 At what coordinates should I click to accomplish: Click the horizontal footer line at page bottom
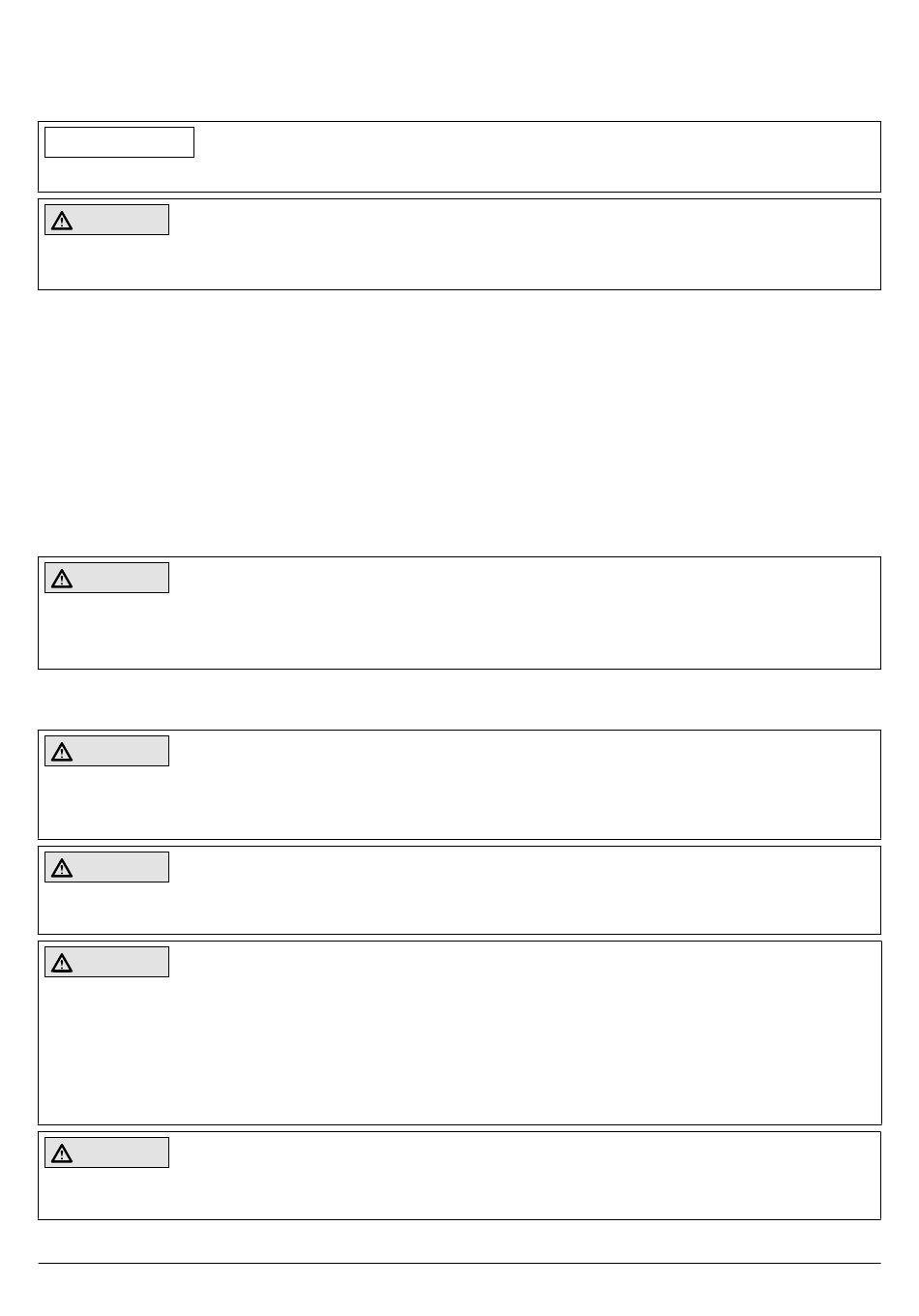click(x=459, y=1263)
